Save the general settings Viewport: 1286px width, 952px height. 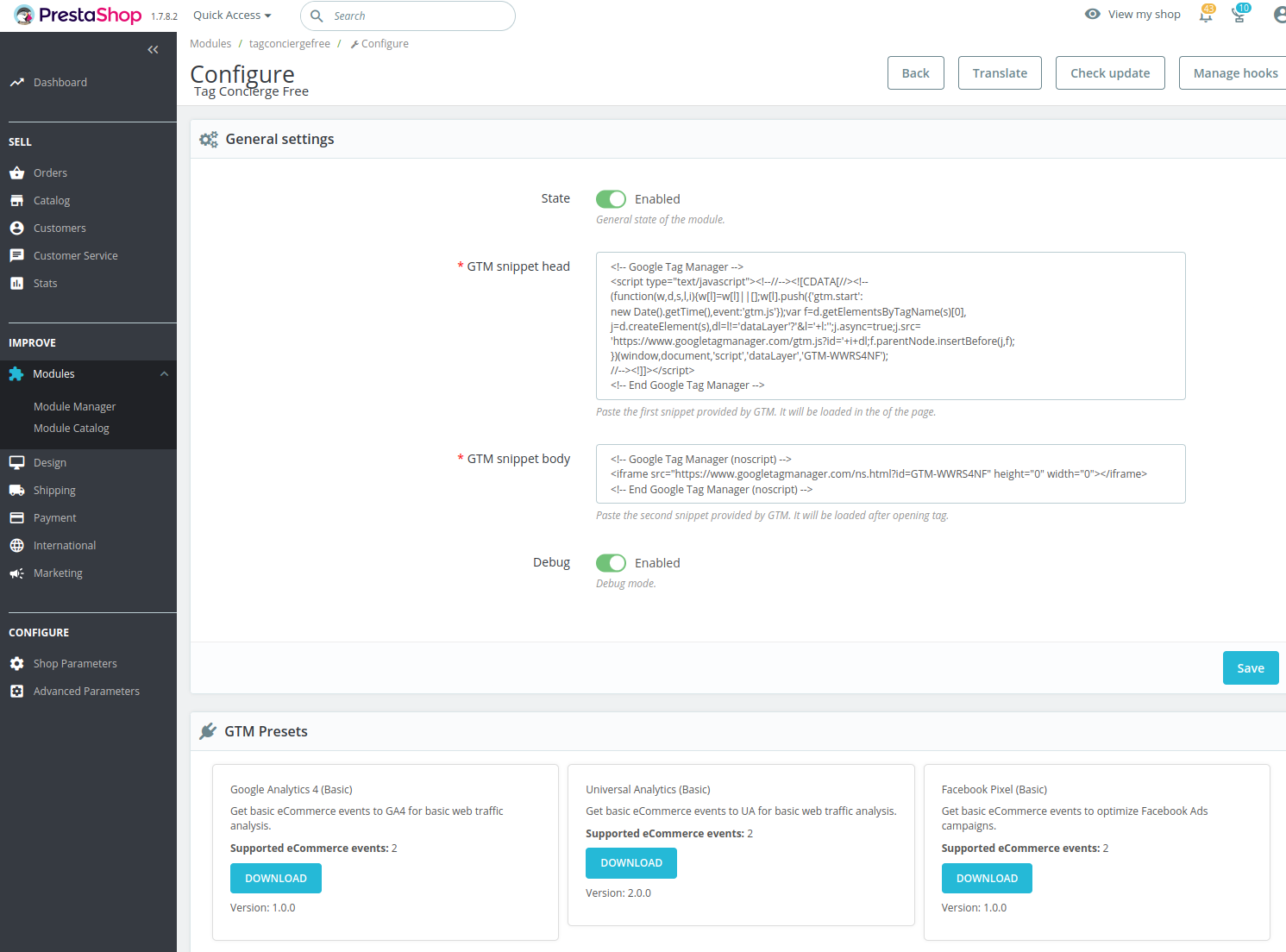tap(1251, 668)
